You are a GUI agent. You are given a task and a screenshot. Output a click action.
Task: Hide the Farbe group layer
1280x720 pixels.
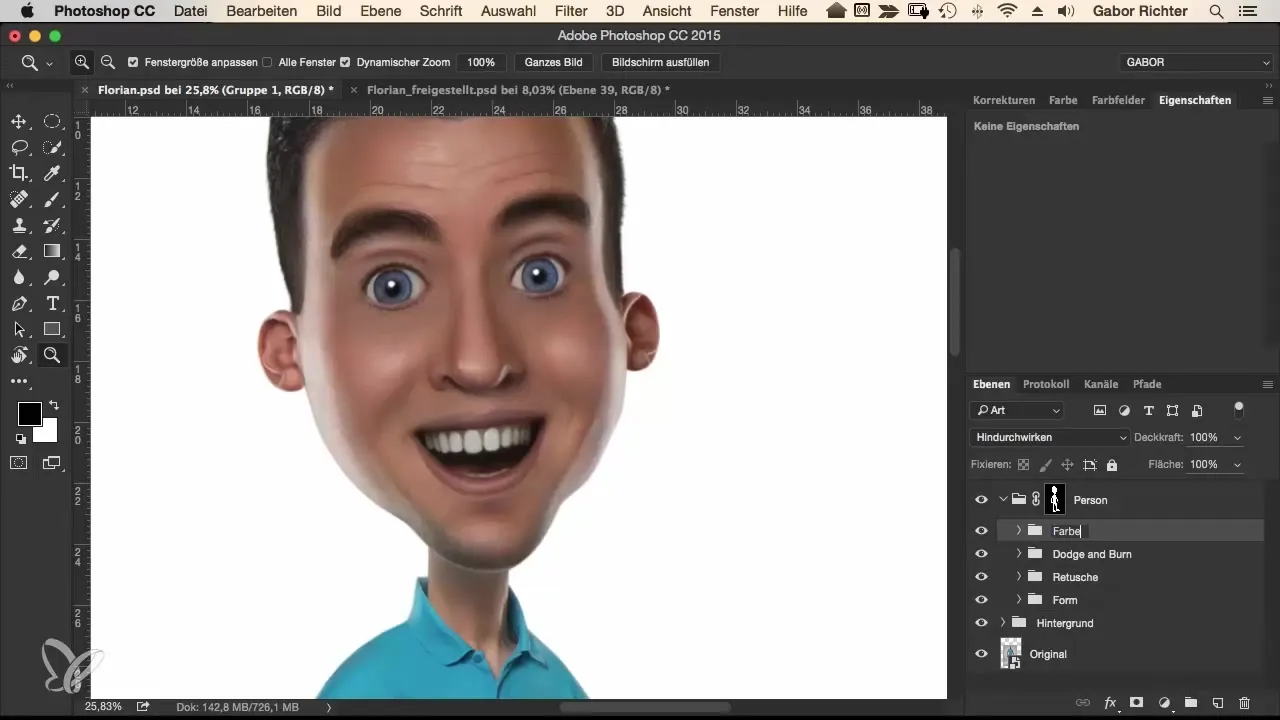pos(981,531)
